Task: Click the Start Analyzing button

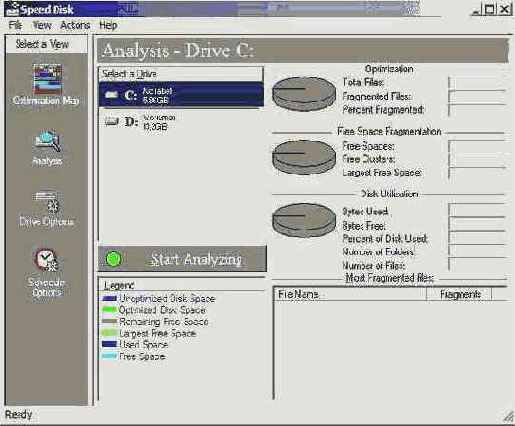Action: click(182, 259)
